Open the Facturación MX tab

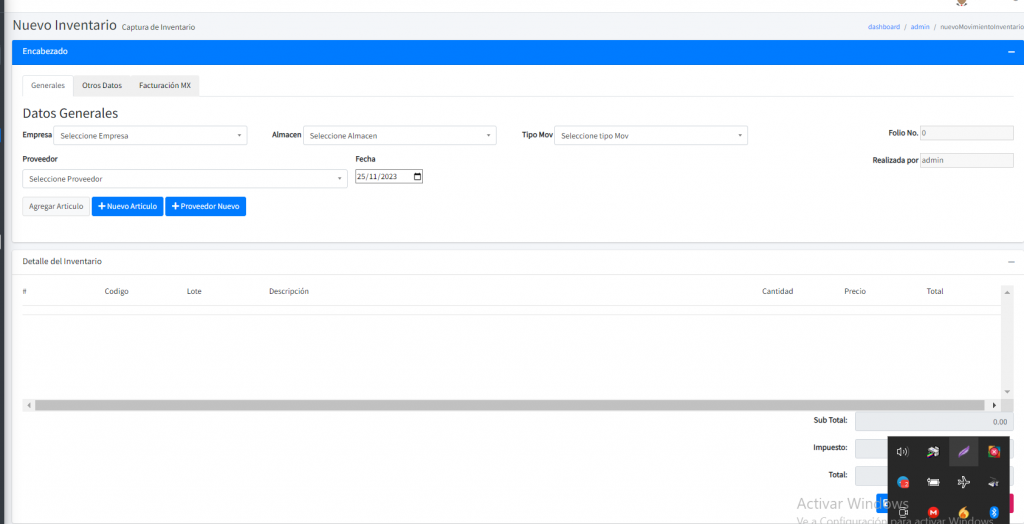pyautogui.click(x=165, y=86)
